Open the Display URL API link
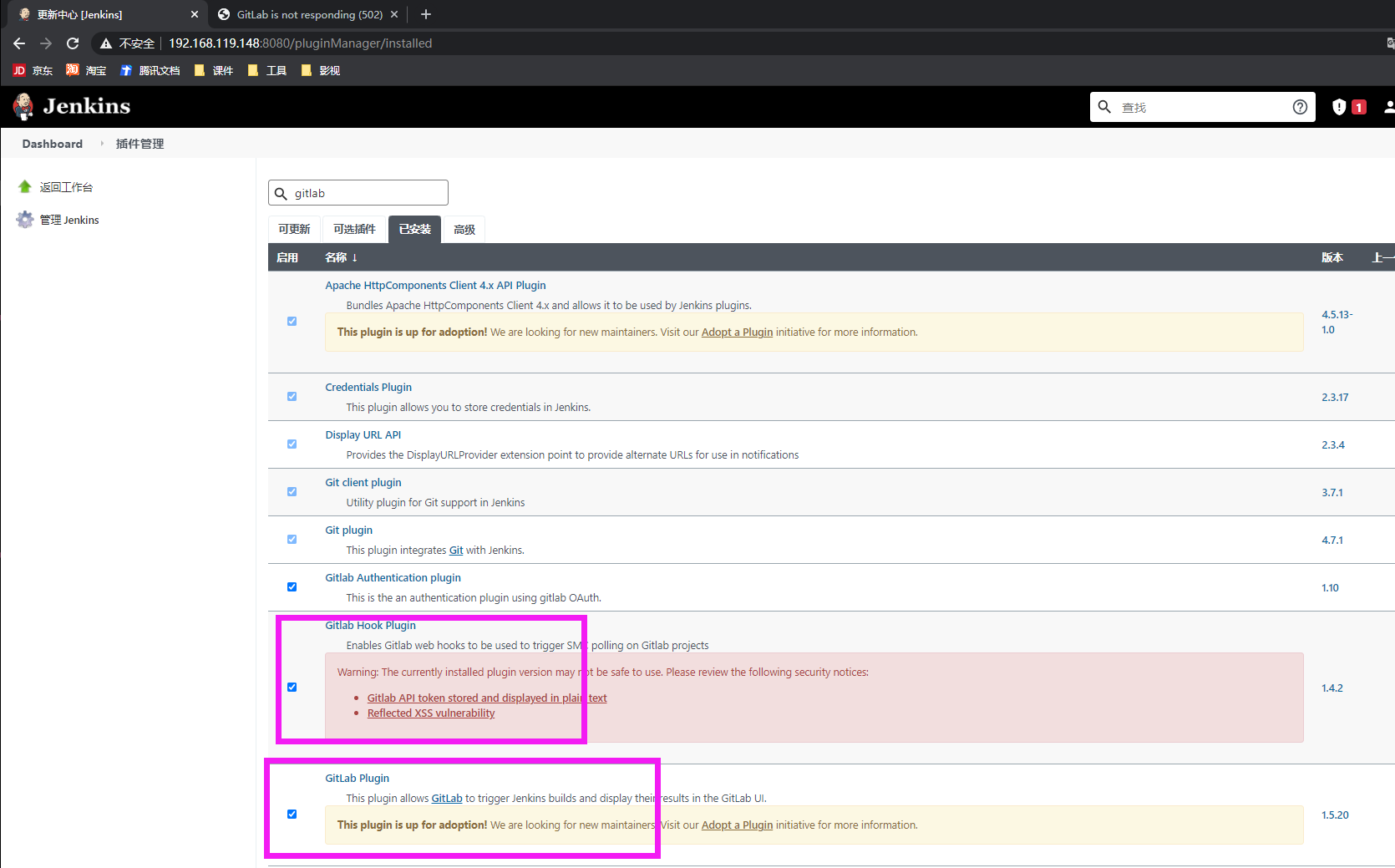Viewport: 1395px width, 868px height. coord(363,435)
